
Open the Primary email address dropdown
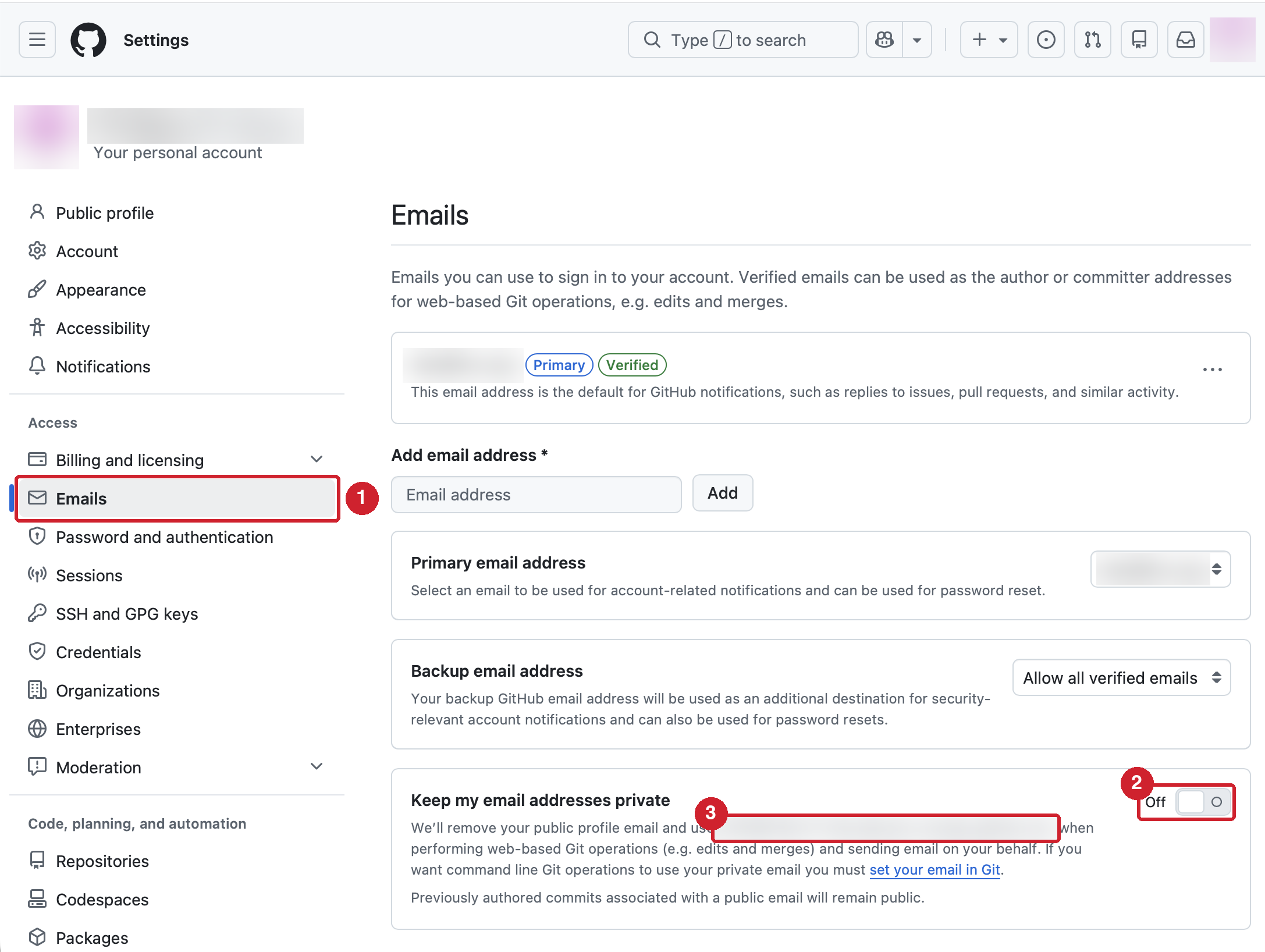1161,569
